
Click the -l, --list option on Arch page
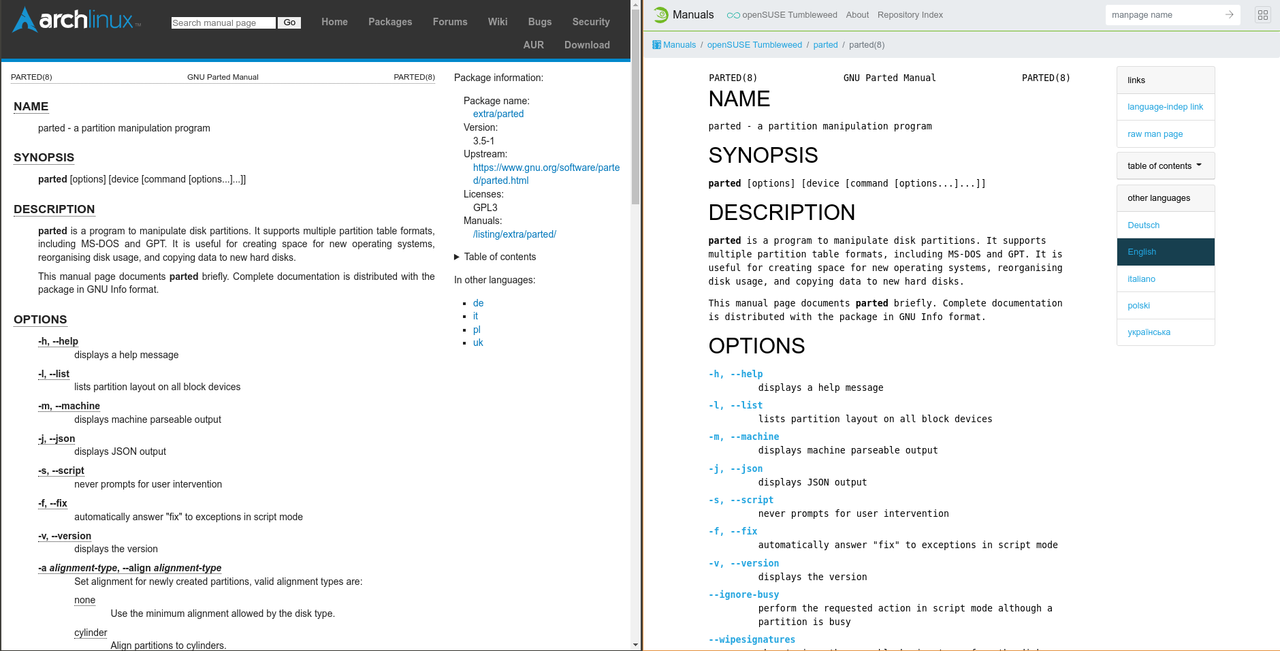pos(54,374)
